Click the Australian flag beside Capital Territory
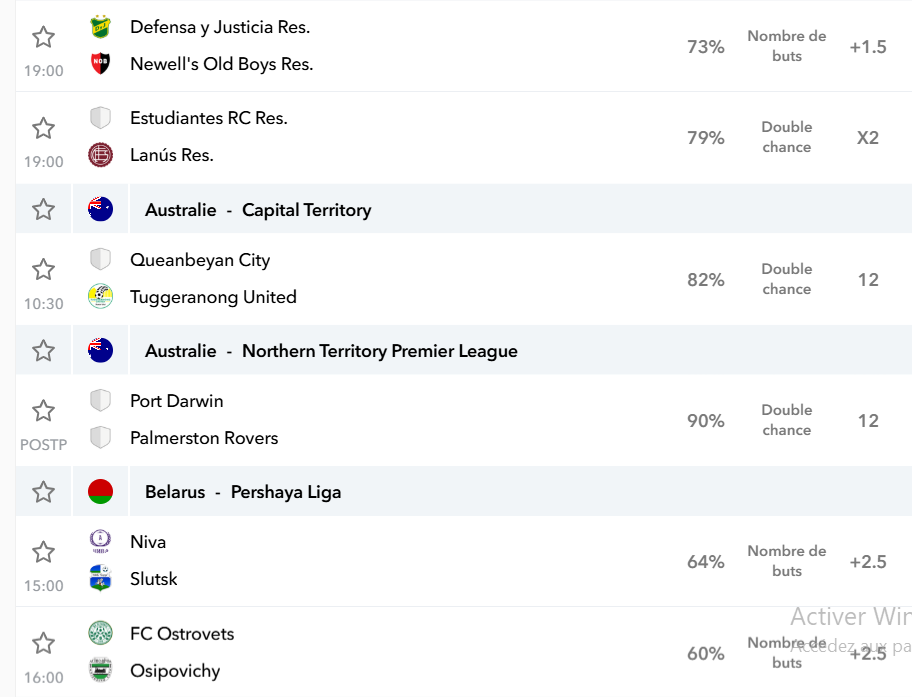Image resolution: width=912 pixels, height=697 pixels. click(x=100, y=209)
